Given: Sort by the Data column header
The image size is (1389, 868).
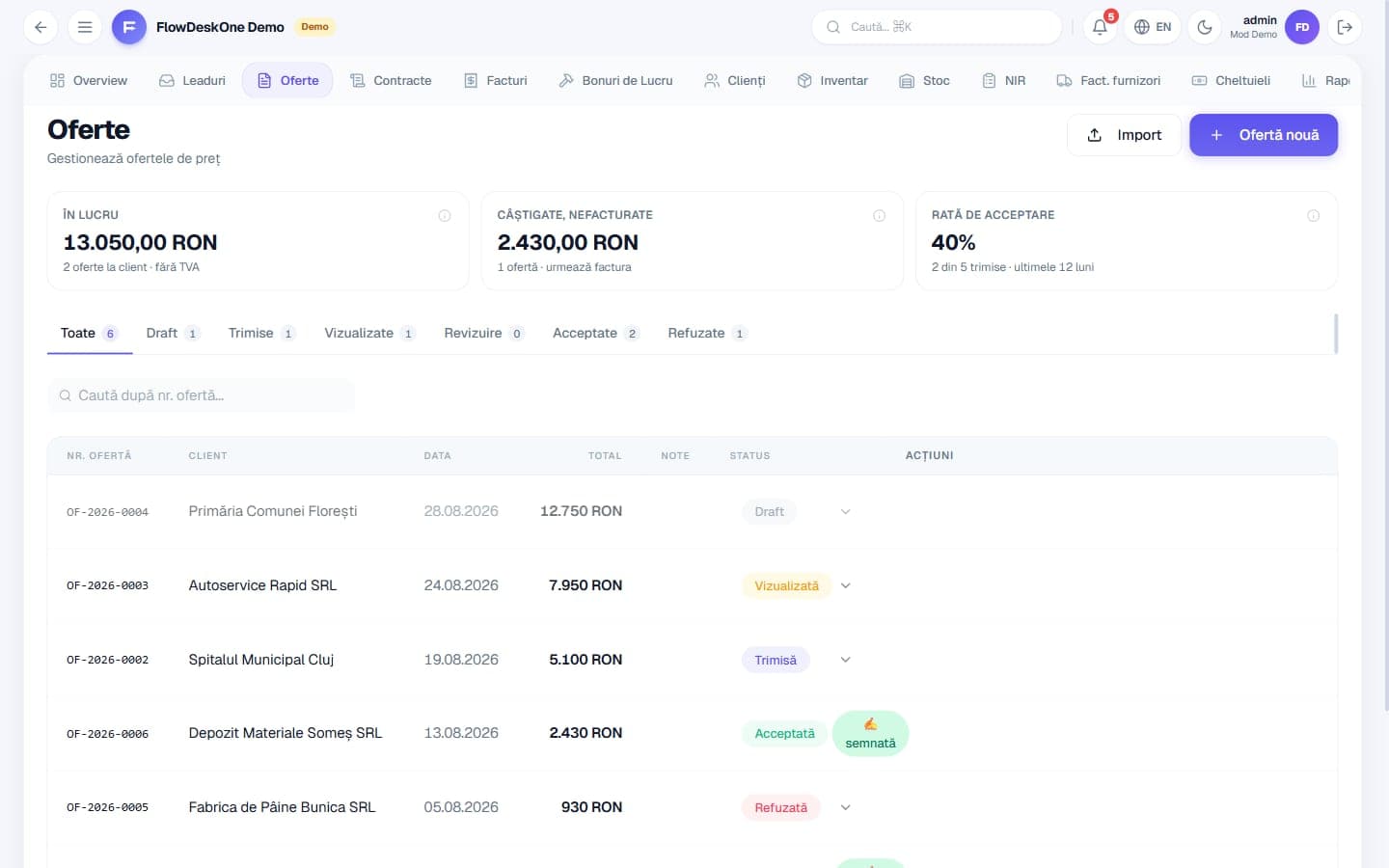Looking at the screenshot, I should point(437,455).
